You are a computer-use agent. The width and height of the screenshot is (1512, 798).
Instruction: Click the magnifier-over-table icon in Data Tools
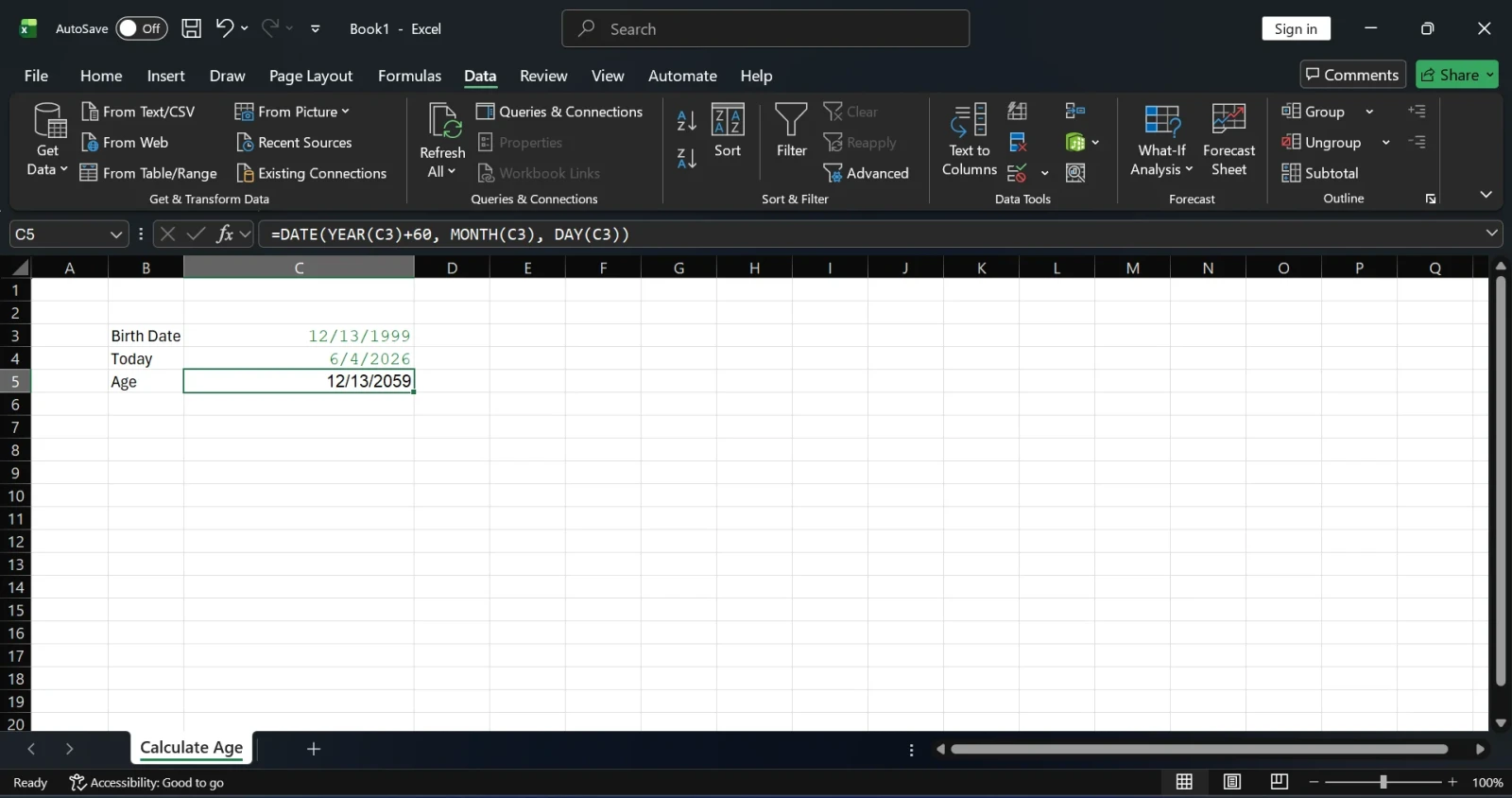1075,173
